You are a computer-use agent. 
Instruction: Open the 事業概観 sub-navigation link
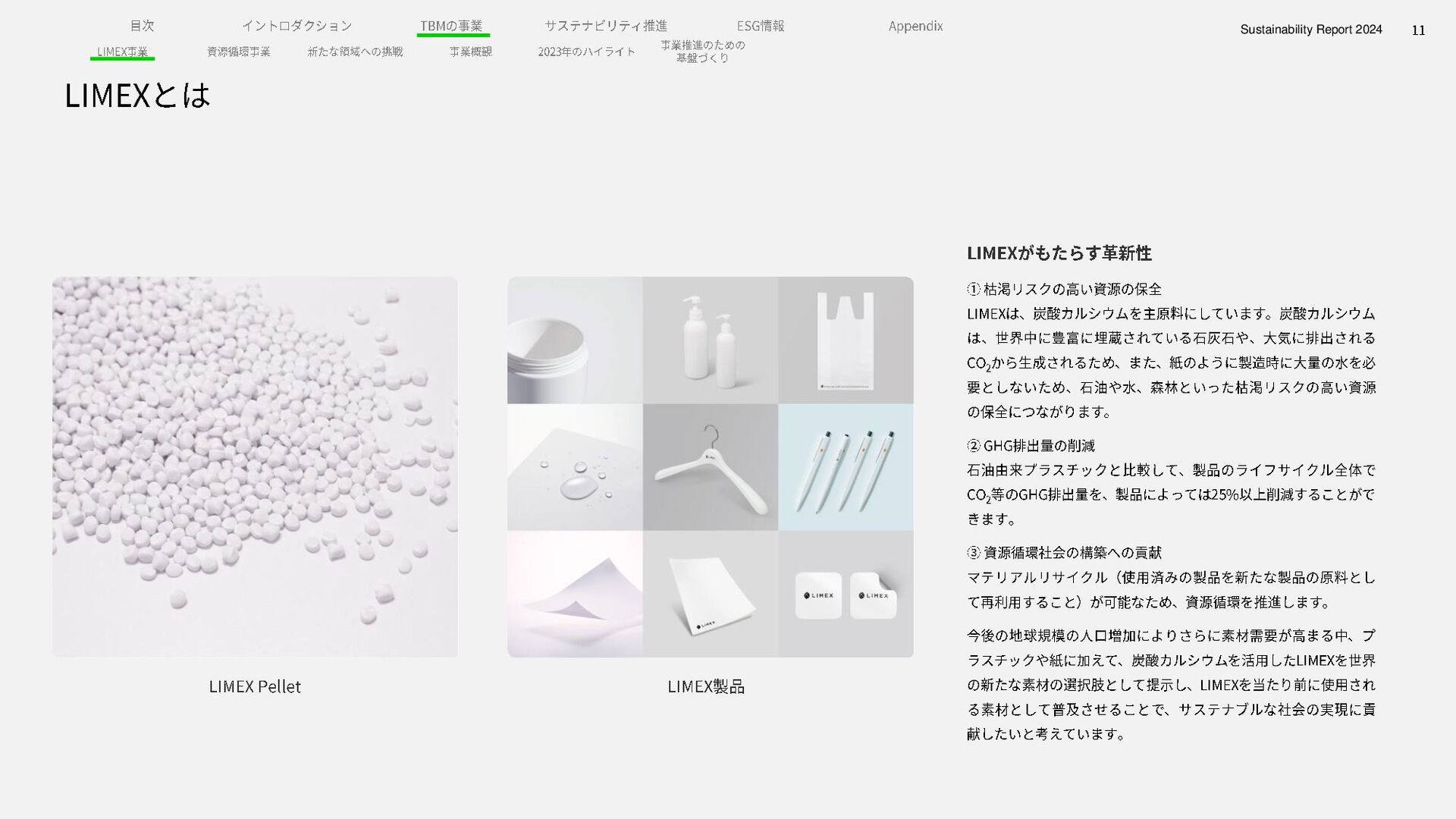pos(470,52)
